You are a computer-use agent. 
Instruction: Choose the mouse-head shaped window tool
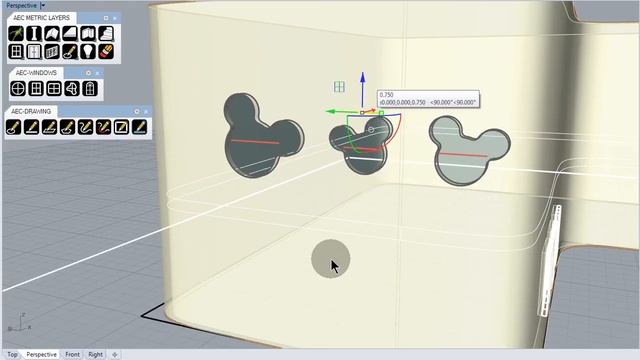pyautogui.click(x=72, y=88)
